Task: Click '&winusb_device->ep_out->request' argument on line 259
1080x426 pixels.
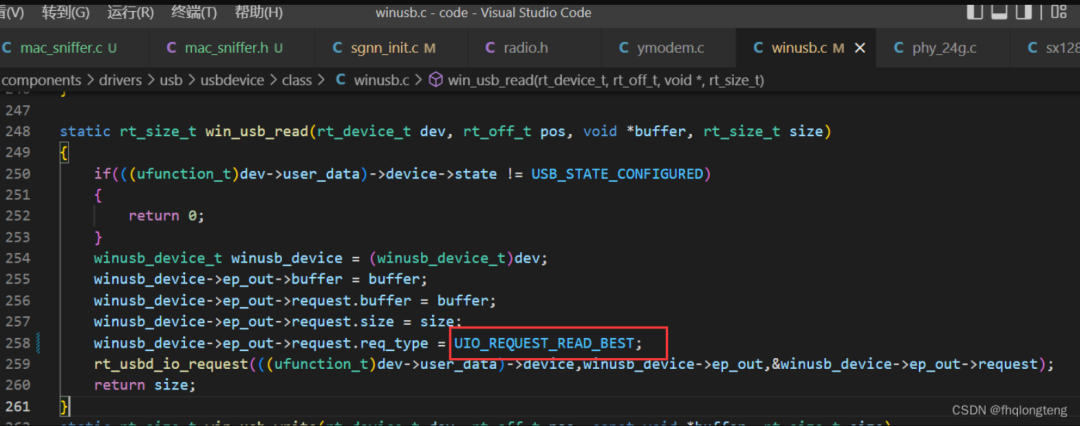Action: pos(905,364)
